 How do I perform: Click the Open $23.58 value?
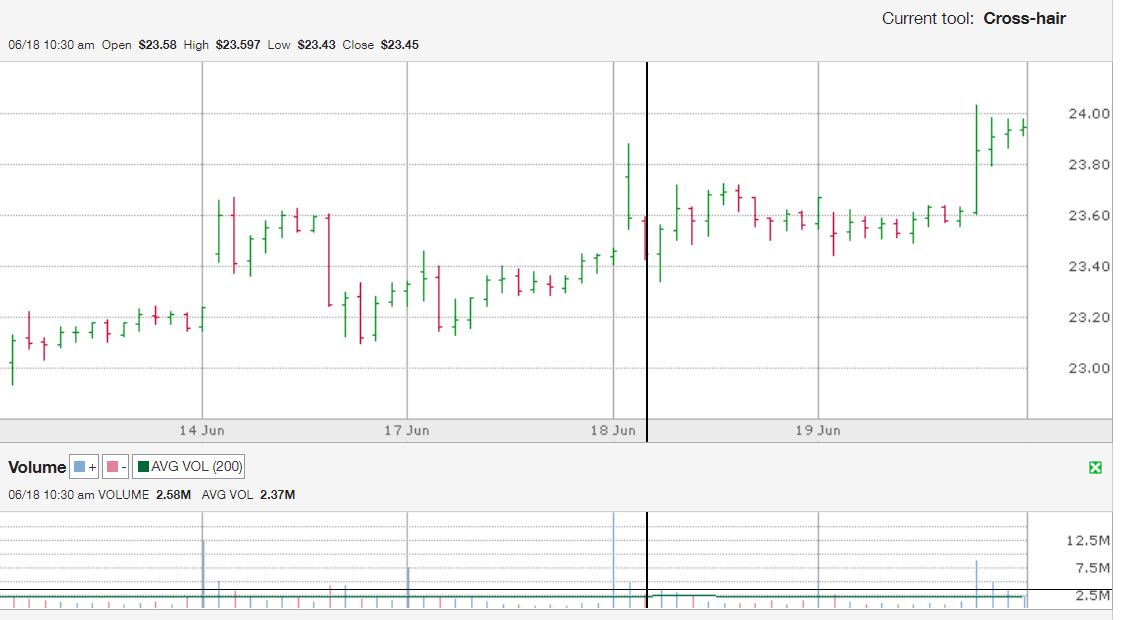[x=157, y=44]
